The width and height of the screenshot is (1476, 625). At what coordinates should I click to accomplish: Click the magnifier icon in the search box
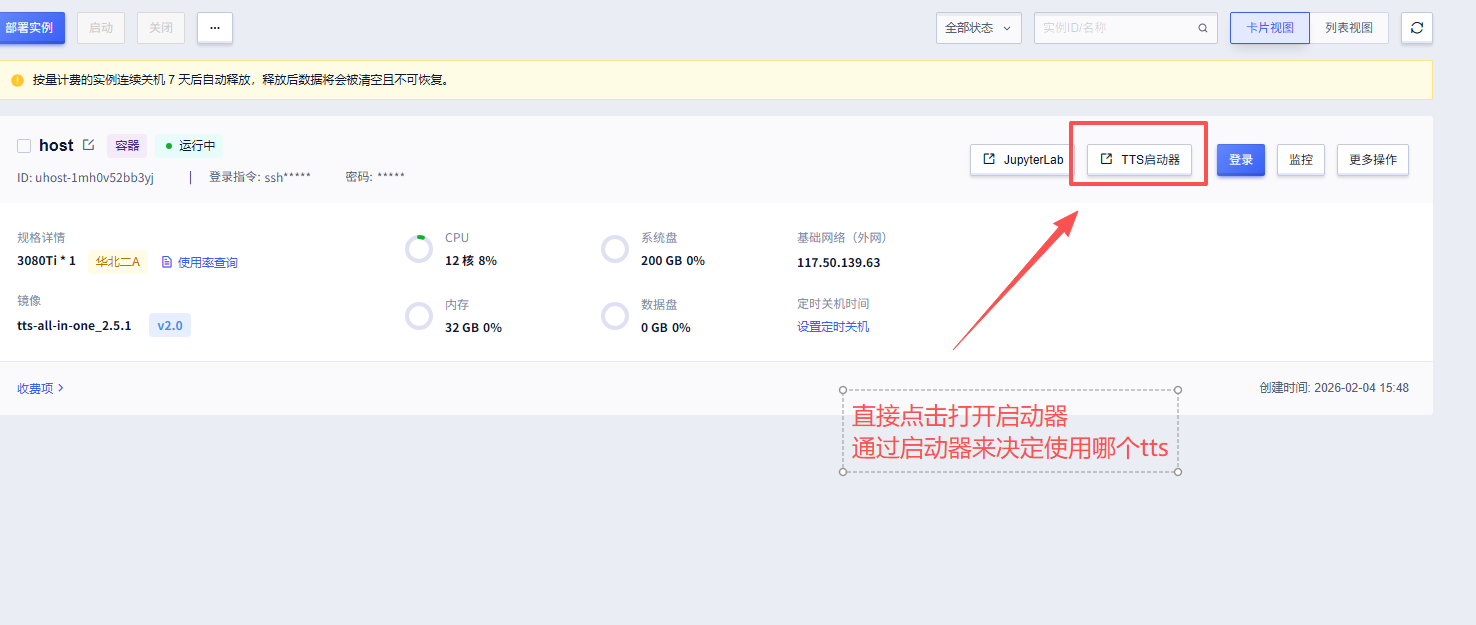(1202, 28)
